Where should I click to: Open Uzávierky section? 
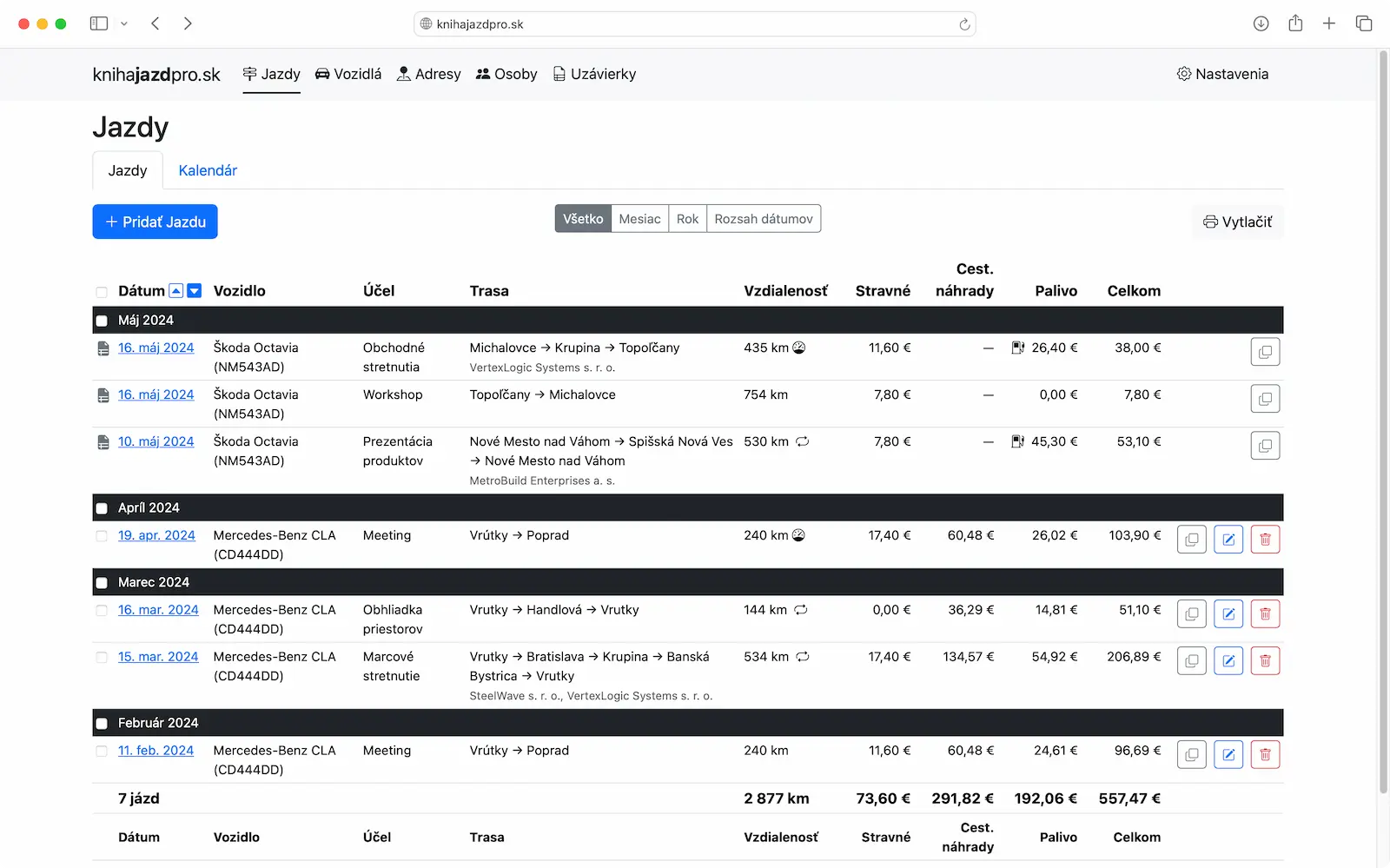[594, 74]
